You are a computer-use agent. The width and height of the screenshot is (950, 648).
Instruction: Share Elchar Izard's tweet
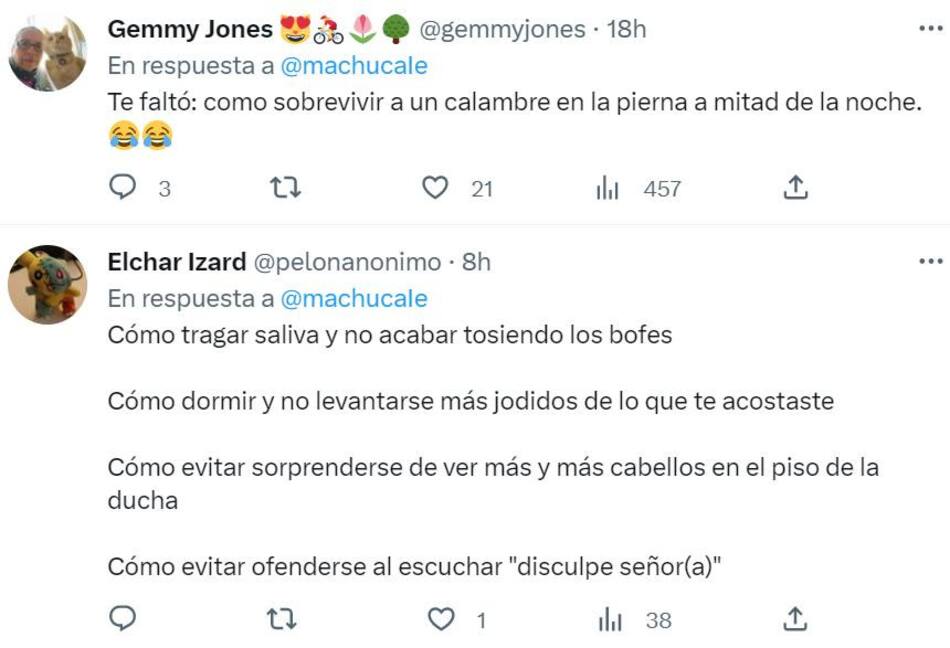point(795,620)
